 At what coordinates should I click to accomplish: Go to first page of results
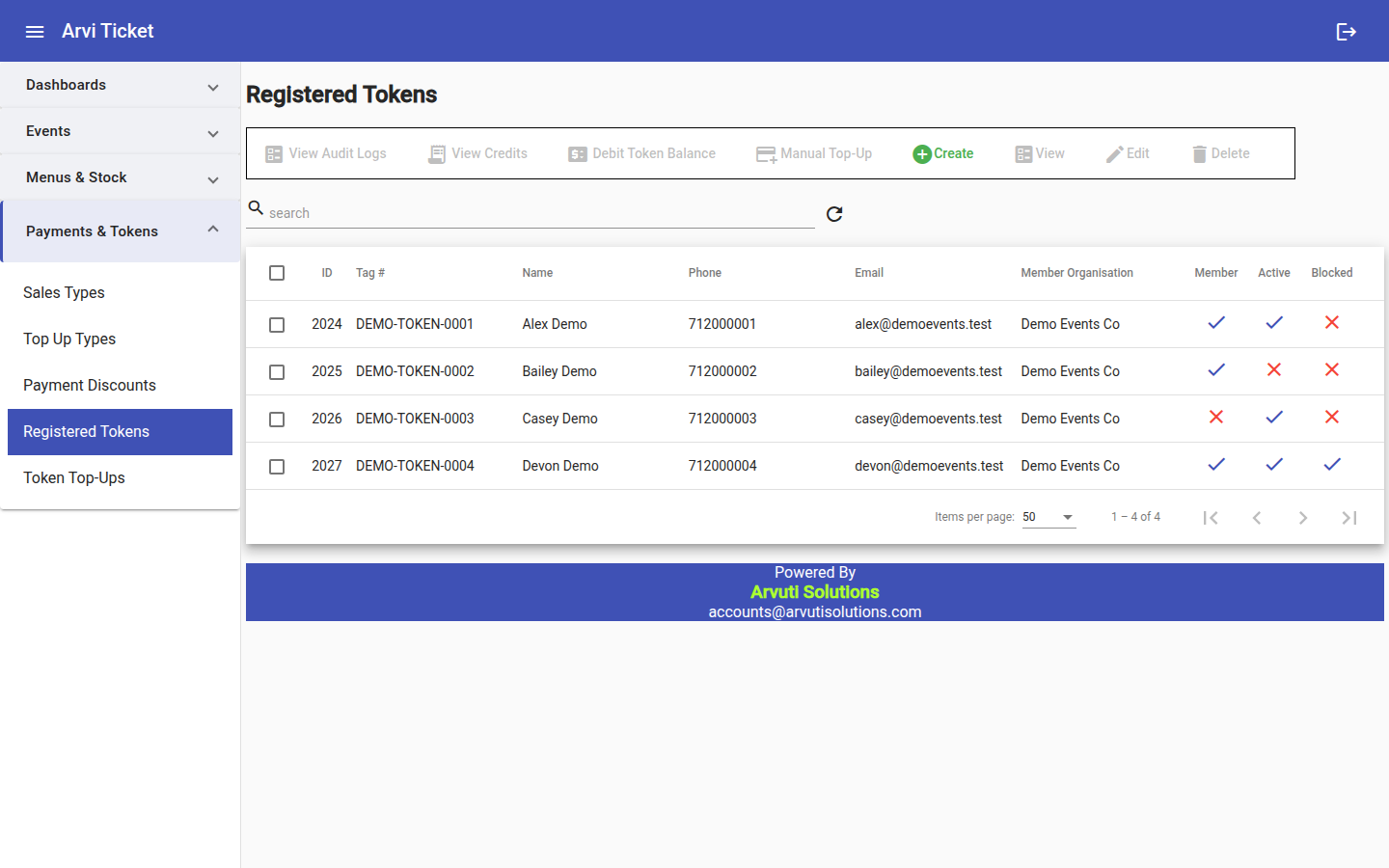point(1211,518)
